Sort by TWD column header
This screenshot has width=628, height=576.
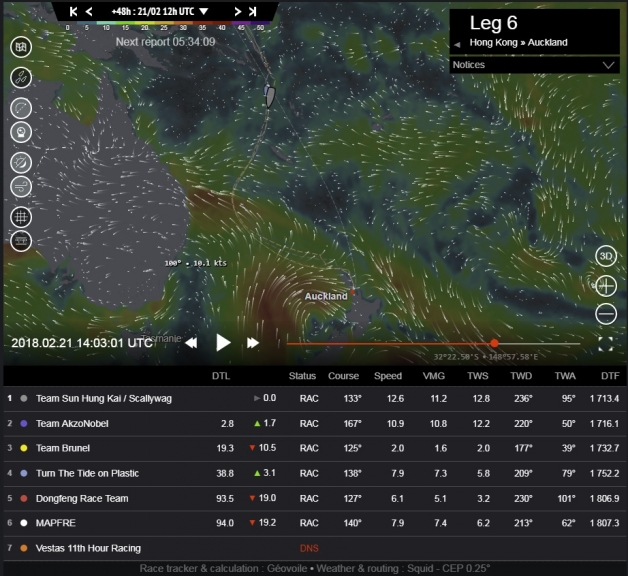pos(521,376)
